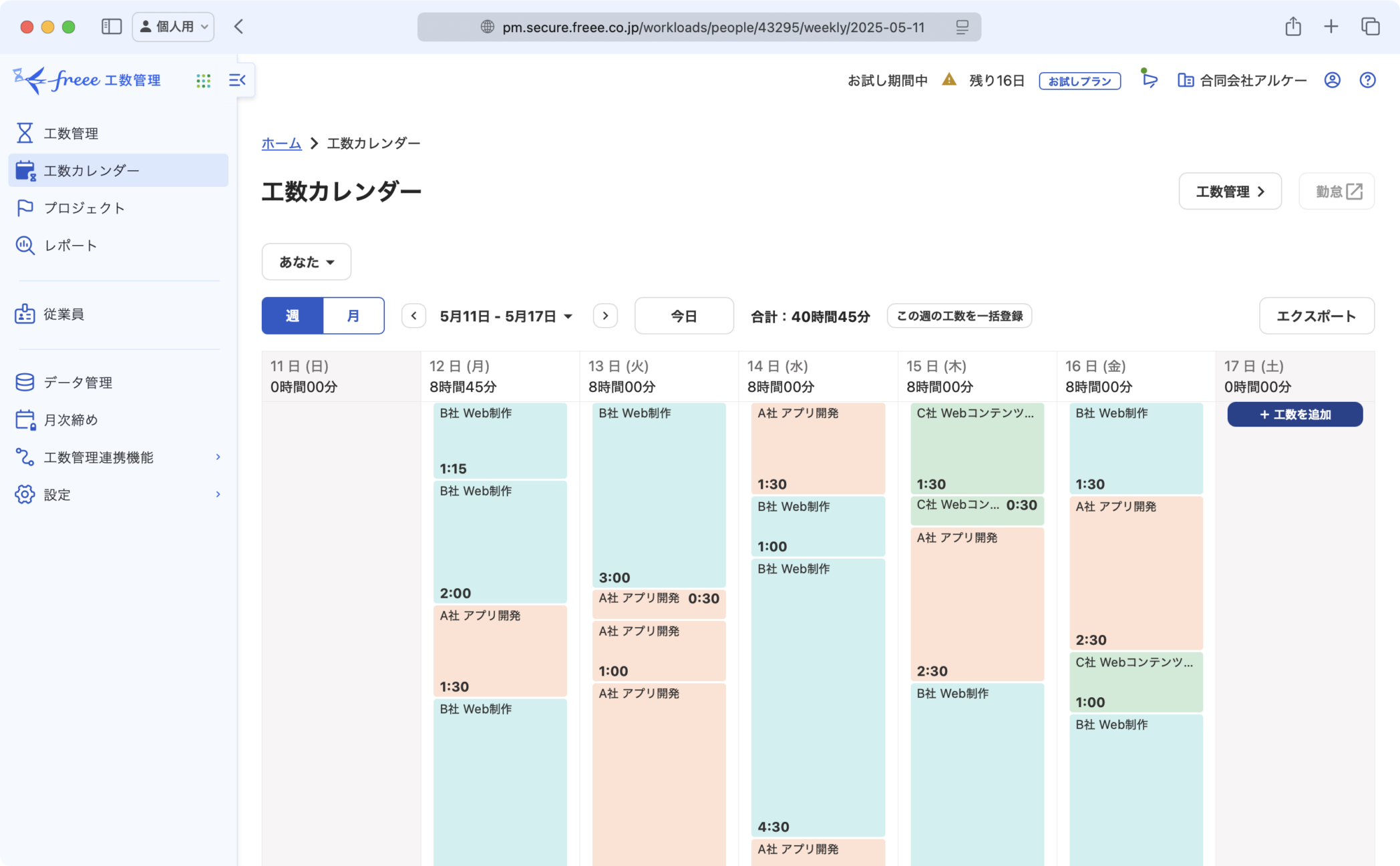Open Tuesday's B社 Web制作 3:00 entry
This screenshot has width=1400, height=866.
click(x=659, y=495)
